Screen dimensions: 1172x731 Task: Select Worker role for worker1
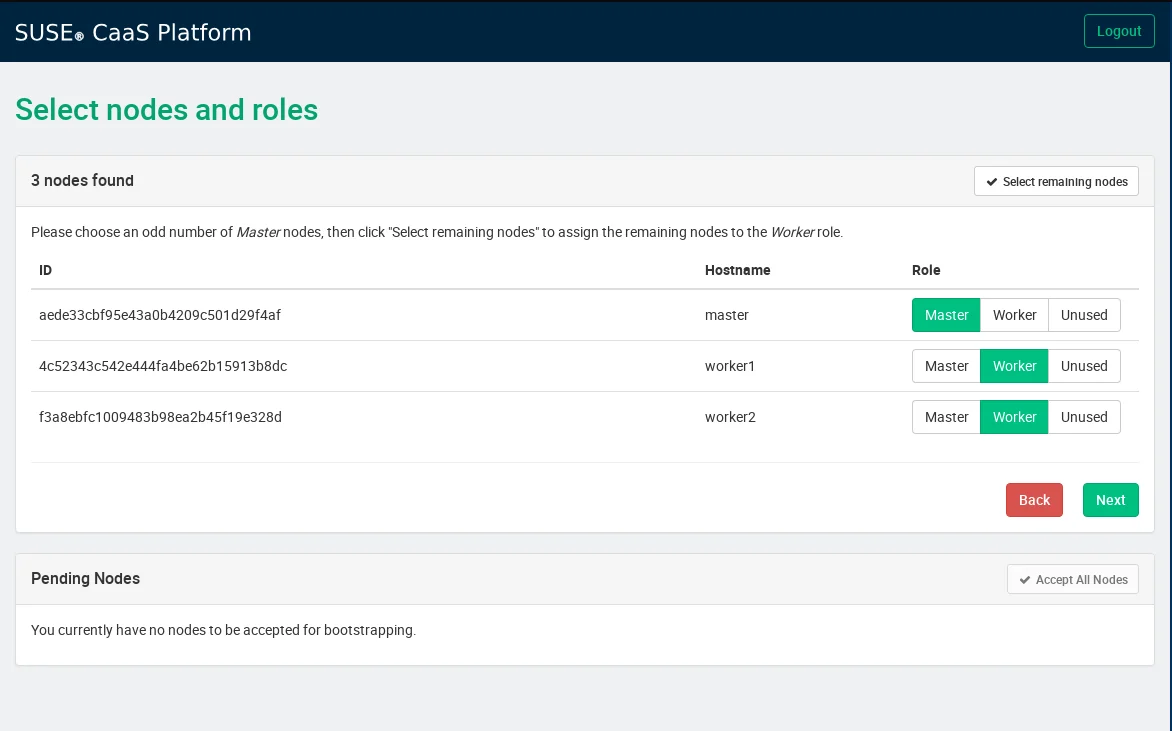tap(1014, 366)
